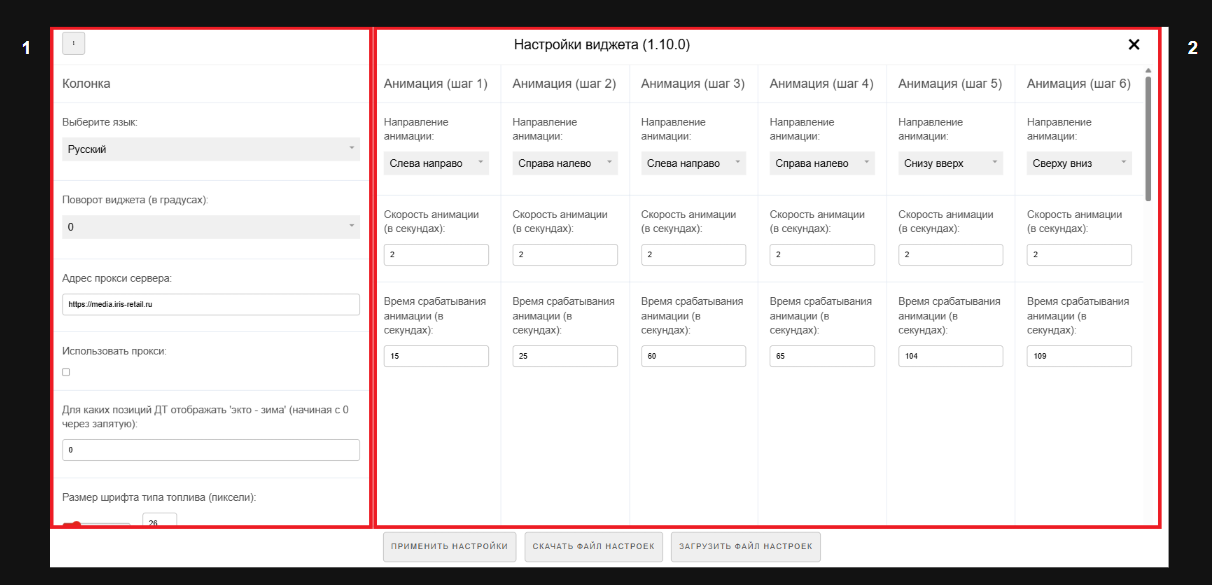Open step 5 direction dropdown Снизу вверх
Image resolution: width=1212 pixels, height=585 pixels.
click(950, 163)
